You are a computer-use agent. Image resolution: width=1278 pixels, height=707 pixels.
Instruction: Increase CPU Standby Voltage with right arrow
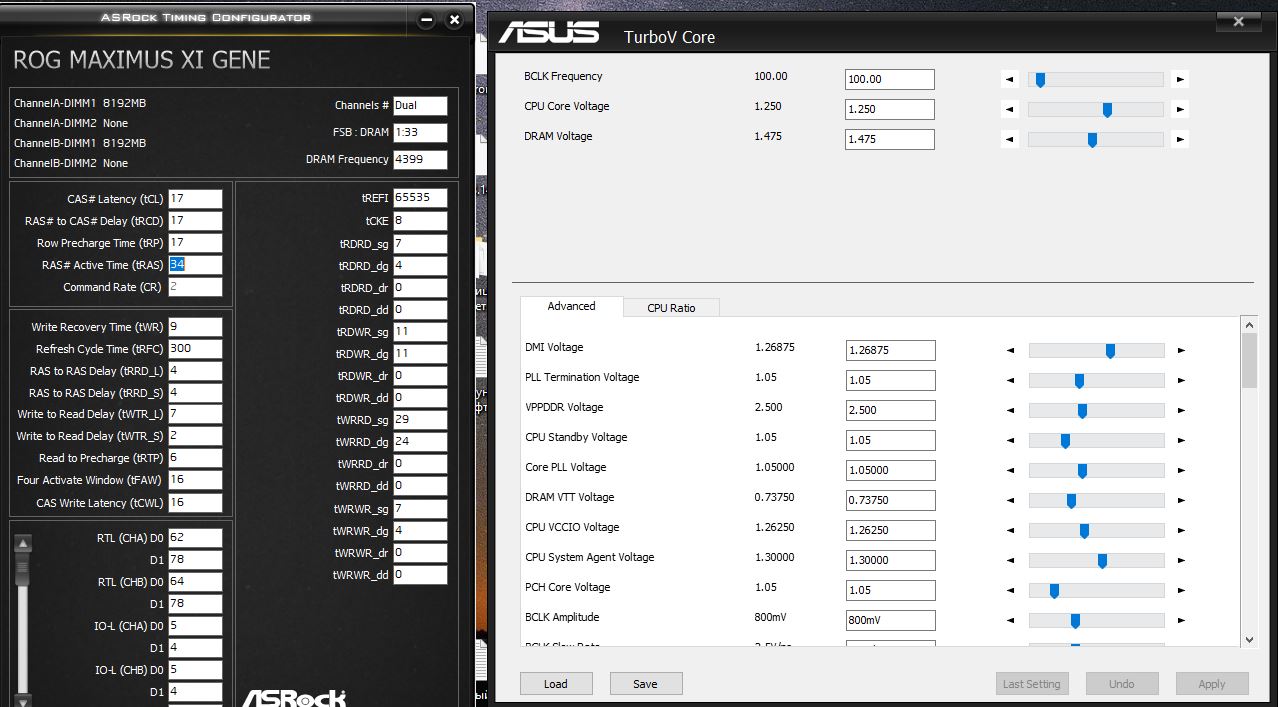point(1181,441)
